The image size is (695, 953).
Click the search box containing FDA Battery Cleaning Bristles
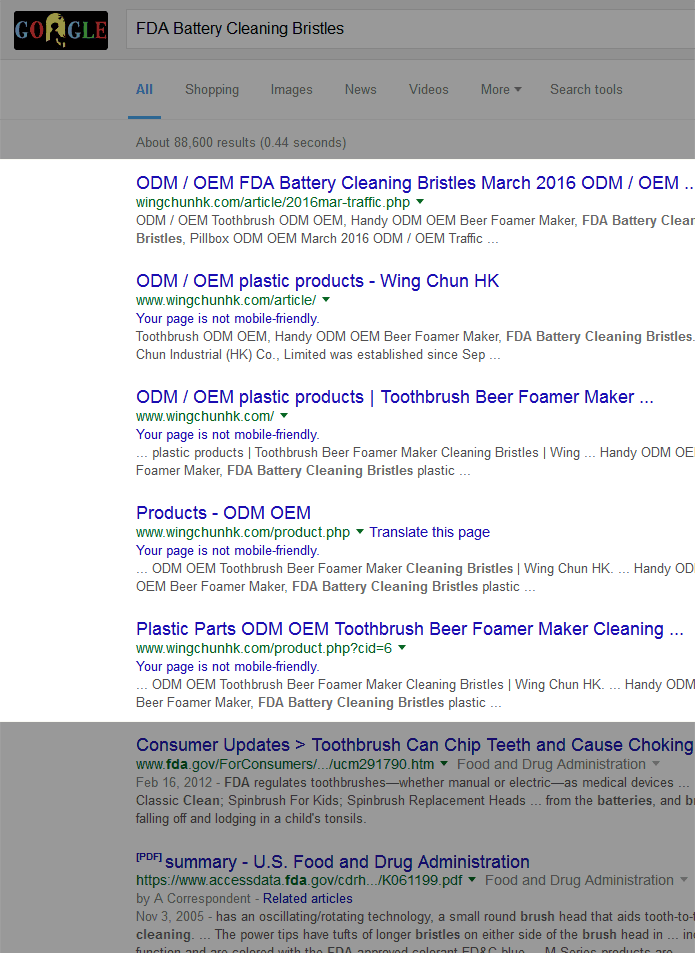pos(411,29)
